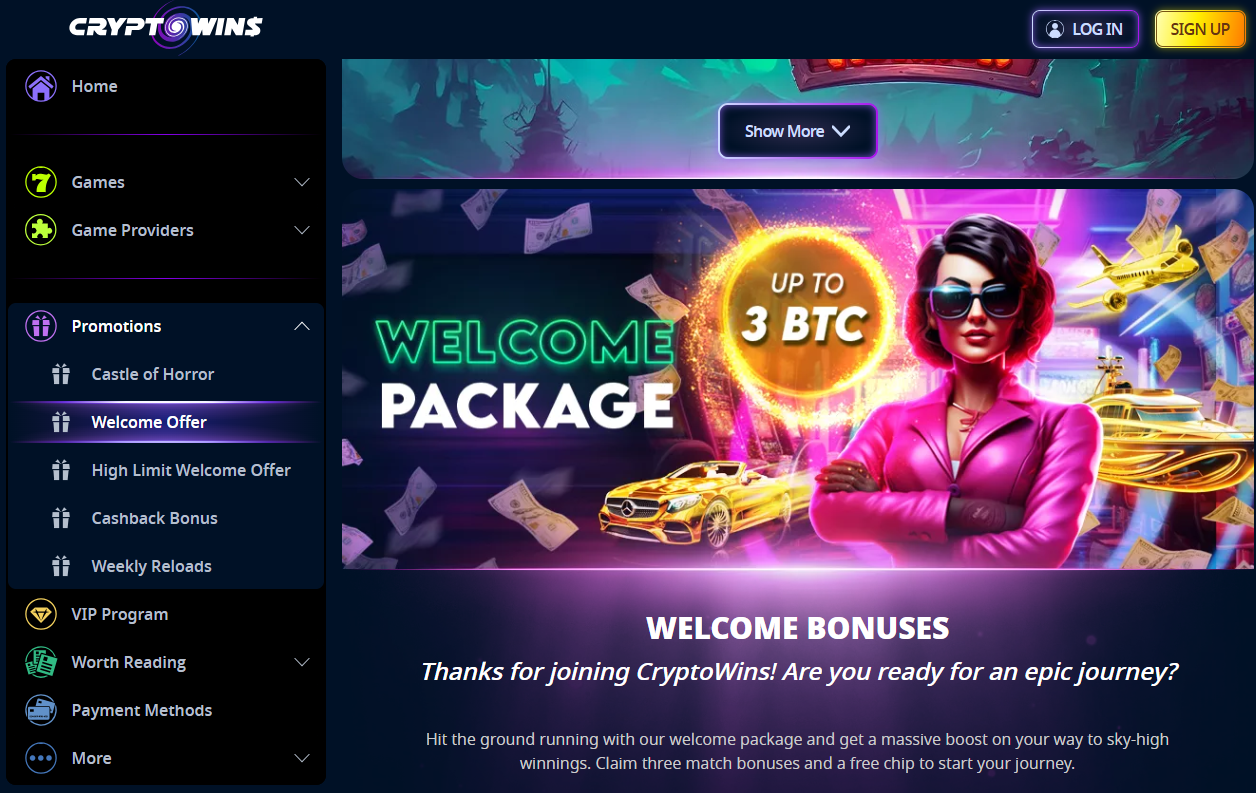1256x793 pixels.
Task: Expand the Game Providers chevron
Action: pyautogui.click(x=302, y=230)
